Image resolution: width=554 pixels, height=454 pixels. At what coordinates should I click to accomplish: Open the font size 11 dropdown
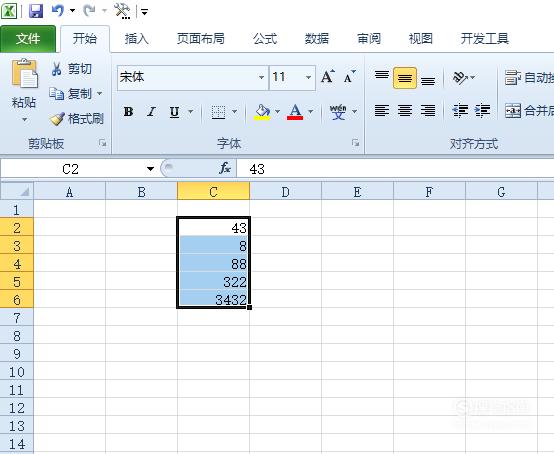tap(308, 77)
